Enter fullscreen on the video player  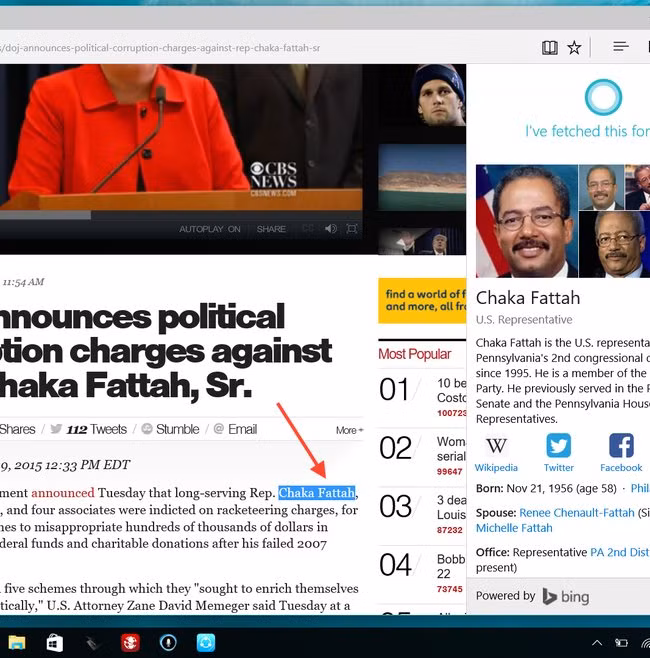tap(352, 229)
